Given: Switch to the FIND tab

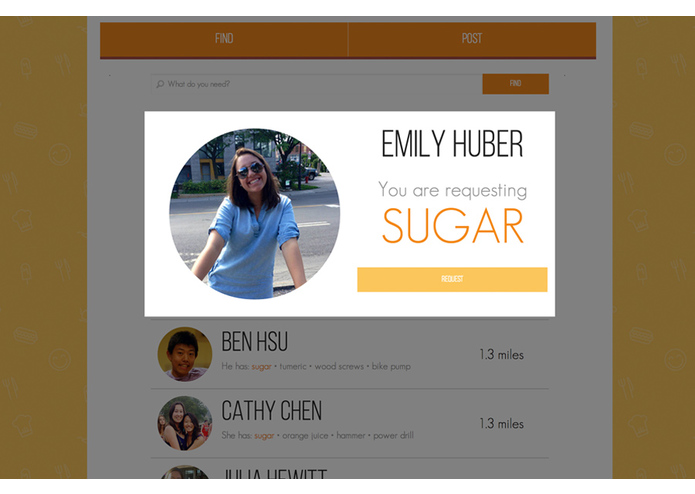Looking at the screenshot, I should click(x=224, y=39).
